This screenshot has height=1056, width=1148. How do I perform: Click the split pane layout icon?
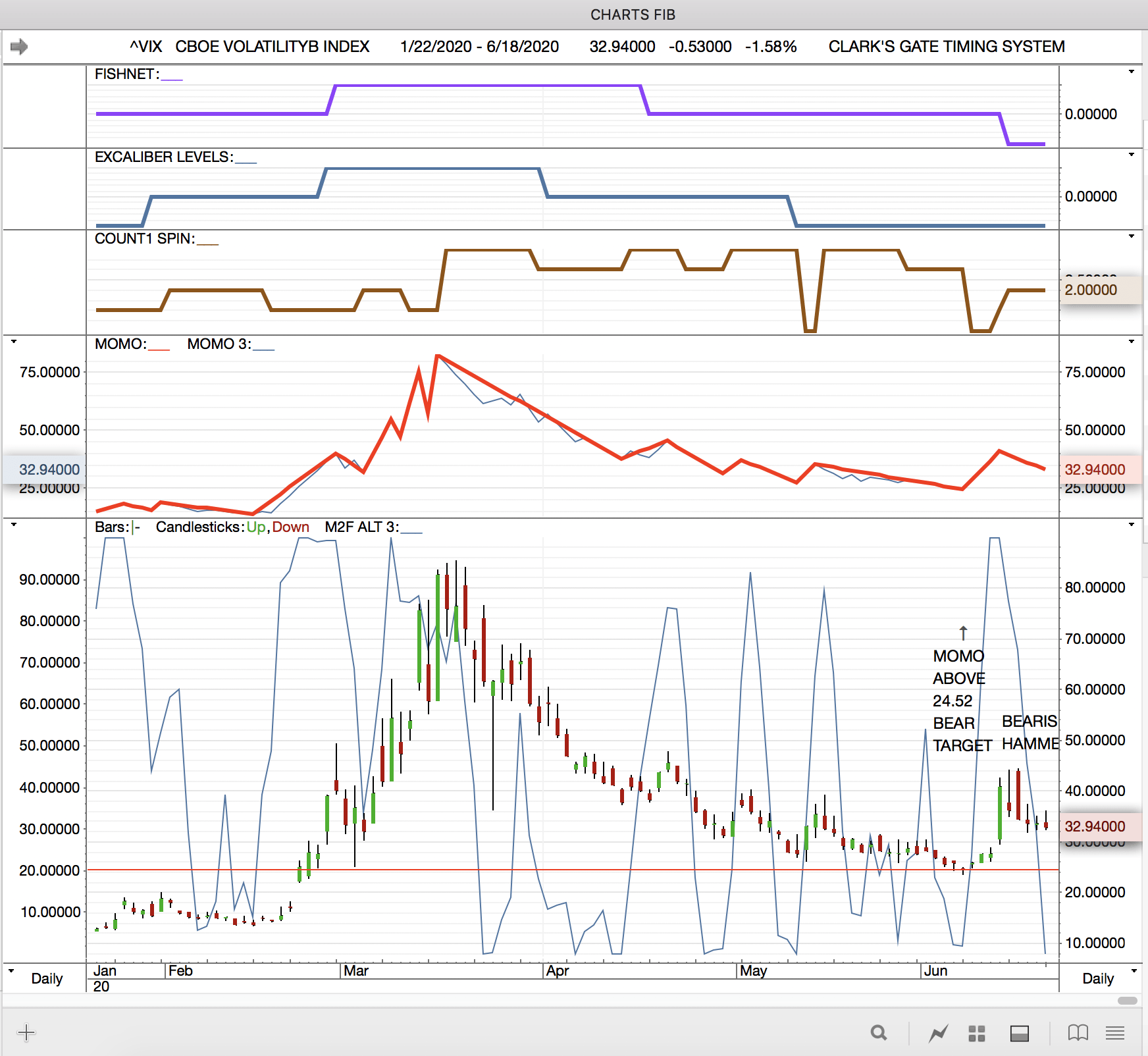pos(1019,1034)
